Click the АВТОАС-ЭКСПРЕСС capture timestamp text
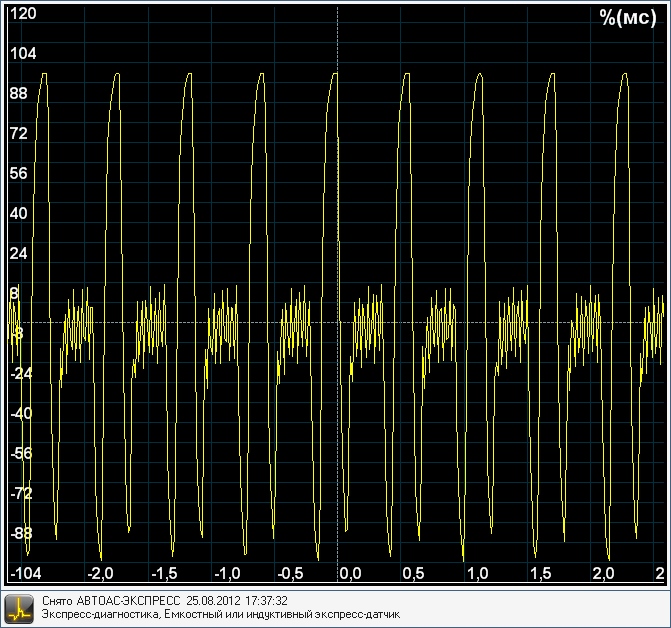Image resolution: width=671 pixels, height=628 pixels. click(165, 601)
